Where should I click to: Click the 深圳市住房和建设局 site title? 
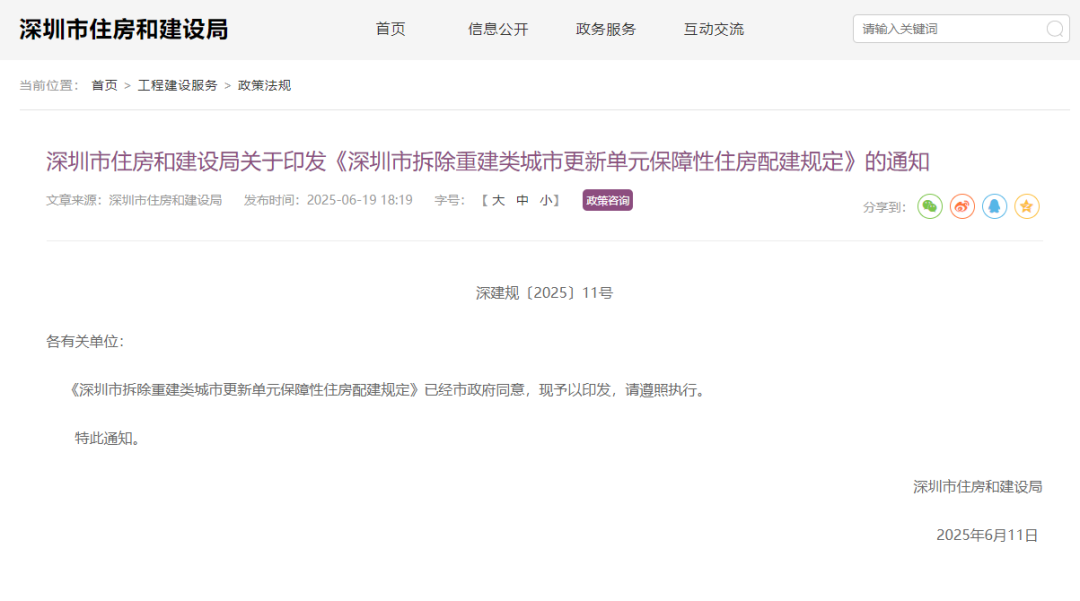(x=123, y=30)
